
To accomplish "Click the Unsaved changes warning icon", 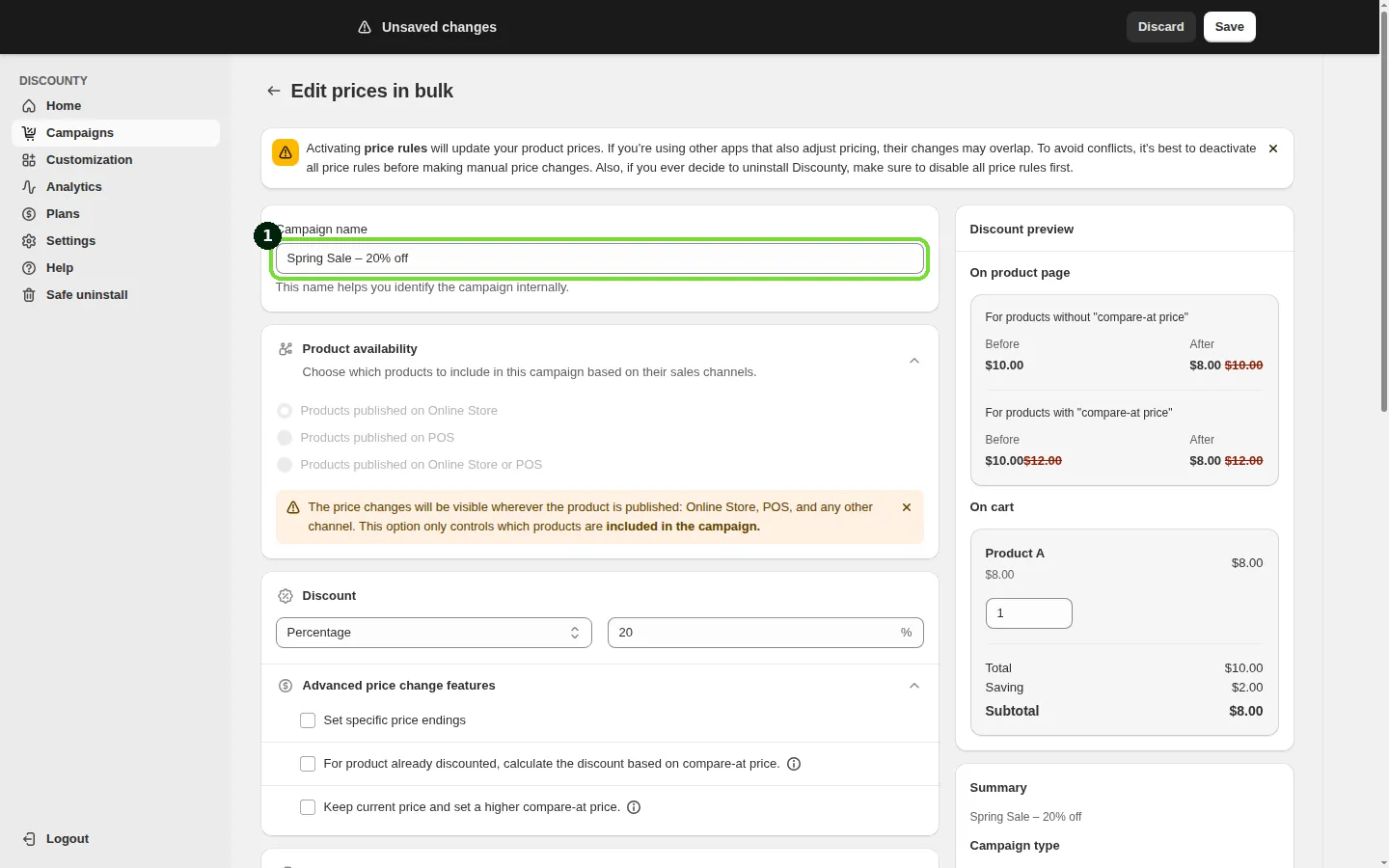I will [x=365, y=27].
